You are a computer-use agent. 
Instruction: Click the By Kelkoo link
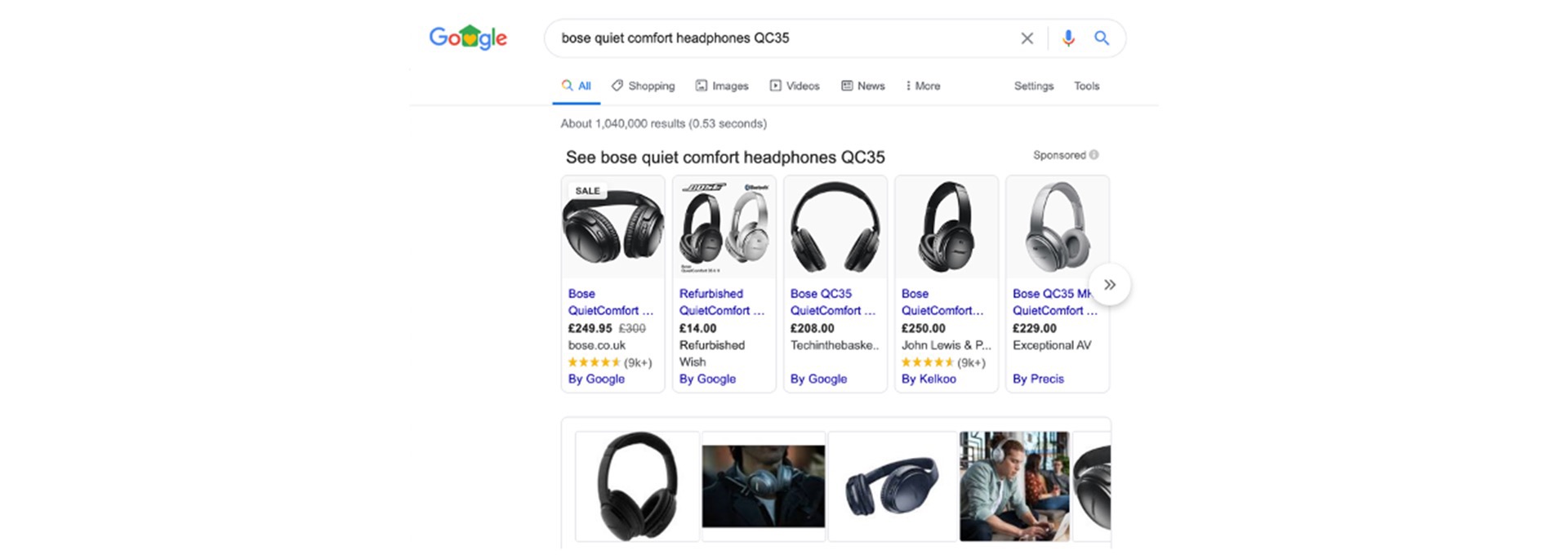tap(929, 379)
